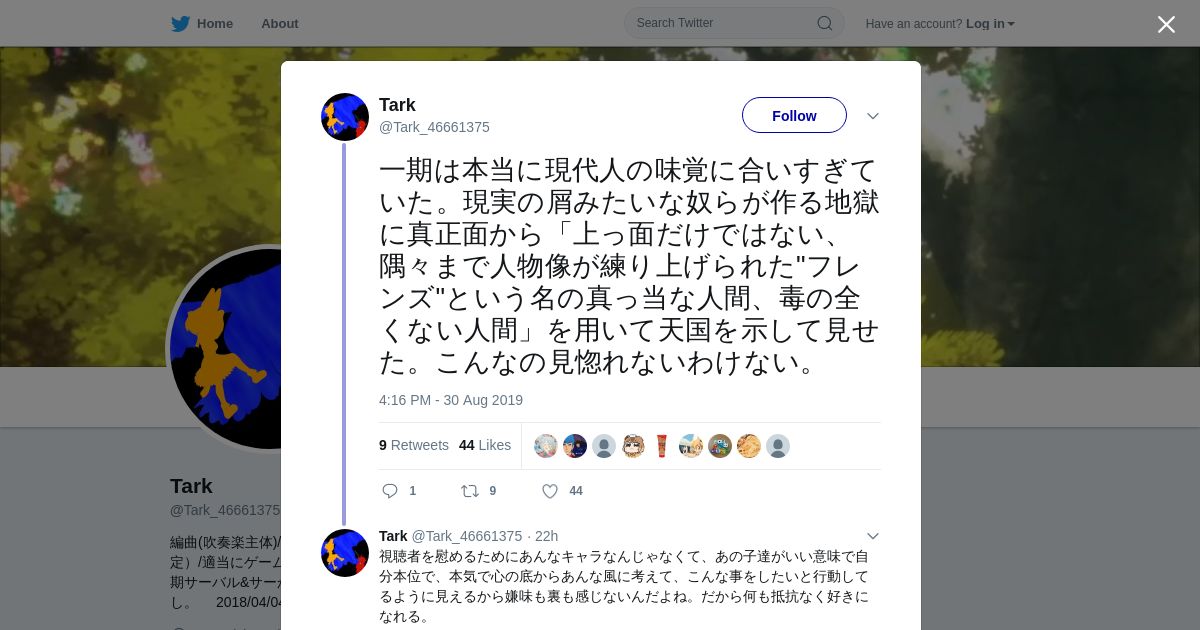This screenshot has width=1200, height=630.
Task: Click the Twitter bird Home icon
Action: pyautogui.click(x=180, y=23)
